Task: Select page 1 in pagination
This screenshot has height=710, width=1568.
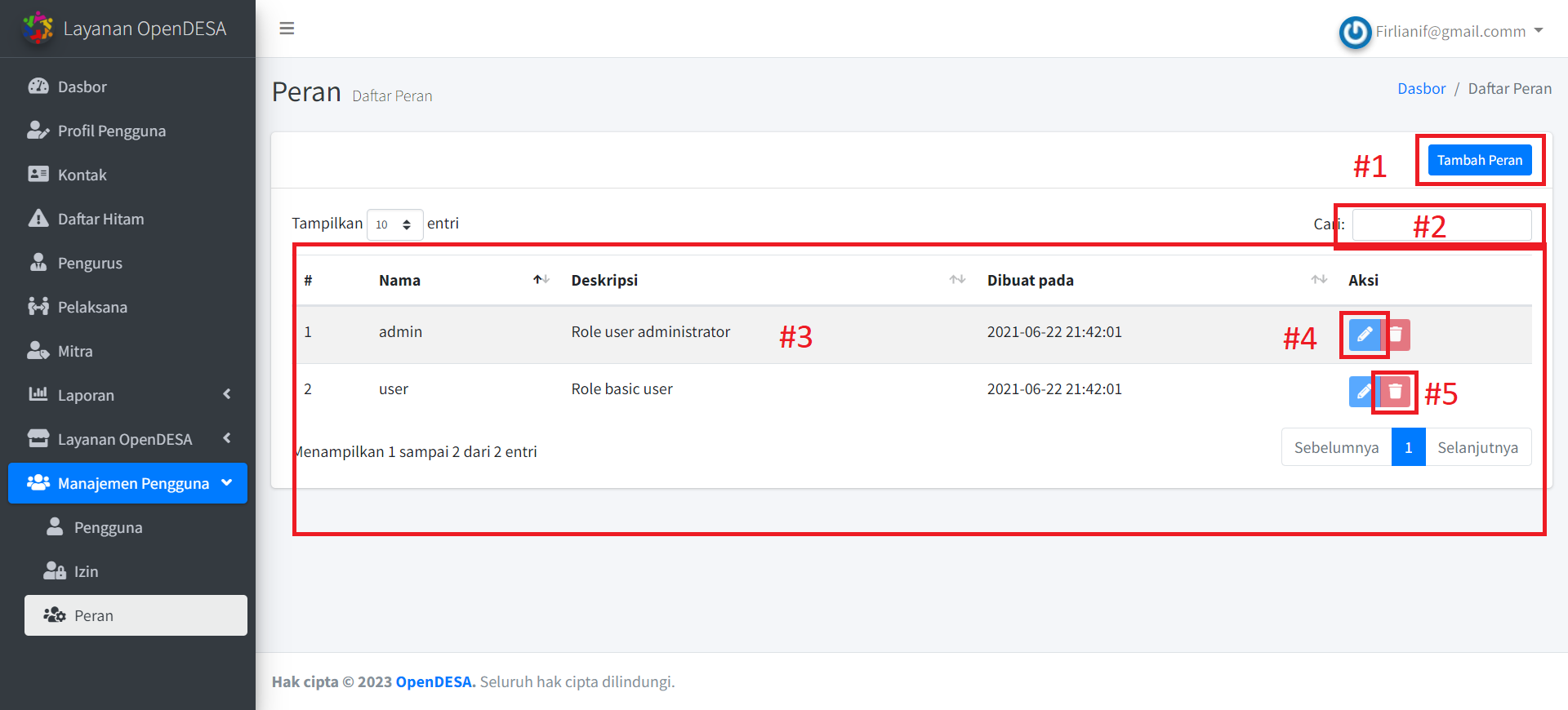Action: point(1408,447)
